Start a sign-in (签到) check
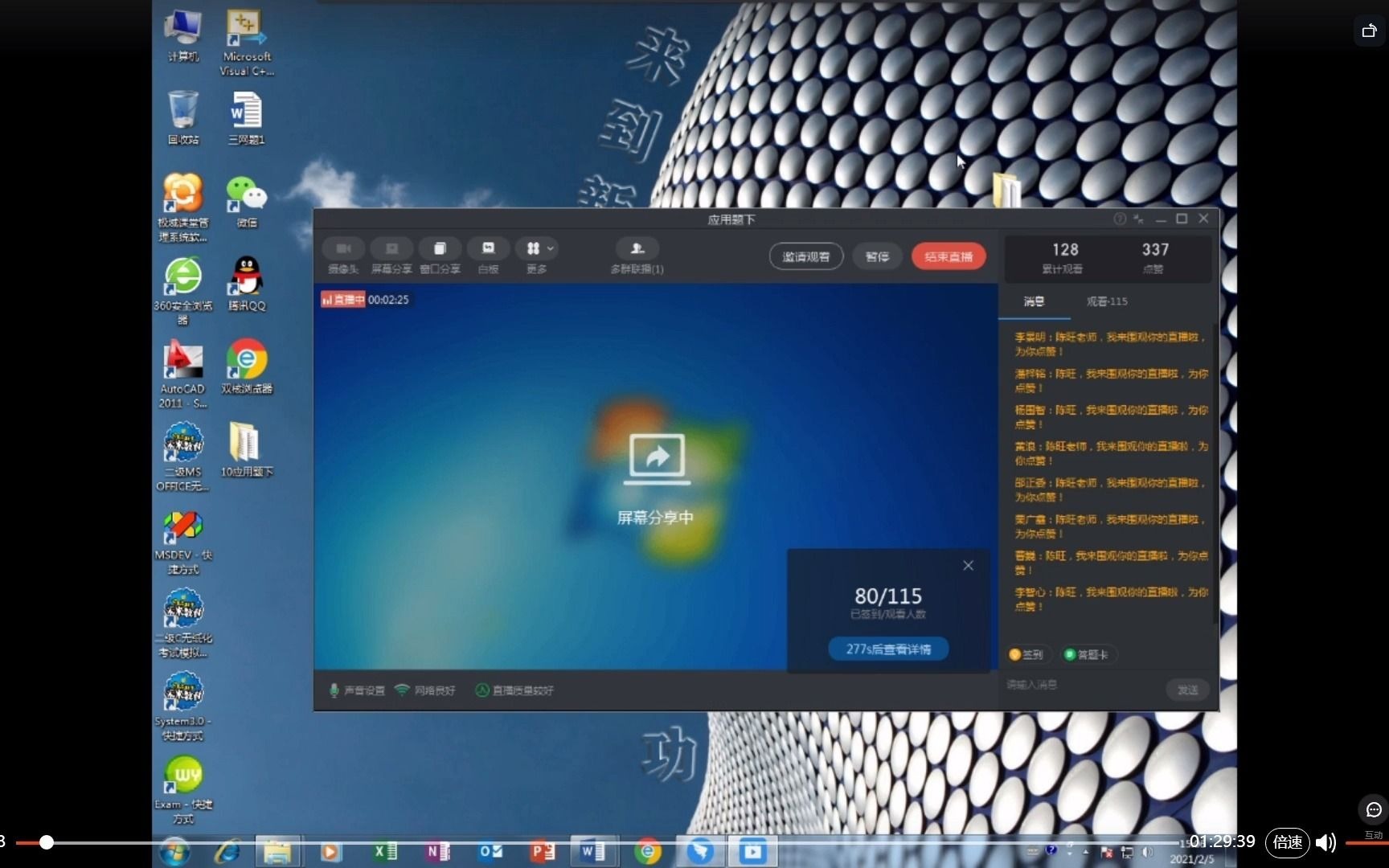Screen dimensions: 1389x868 [x=1026, y=654]
